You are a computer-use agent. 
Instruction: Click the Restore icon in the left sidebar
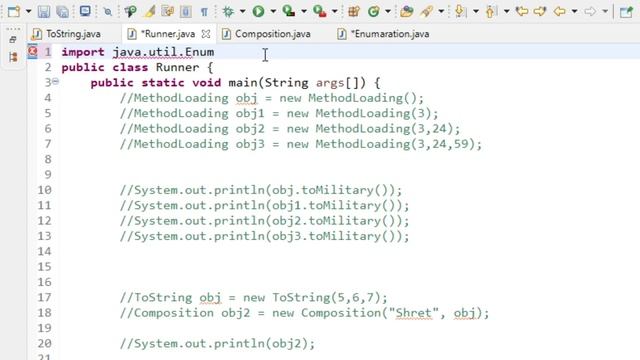(13, 40)
